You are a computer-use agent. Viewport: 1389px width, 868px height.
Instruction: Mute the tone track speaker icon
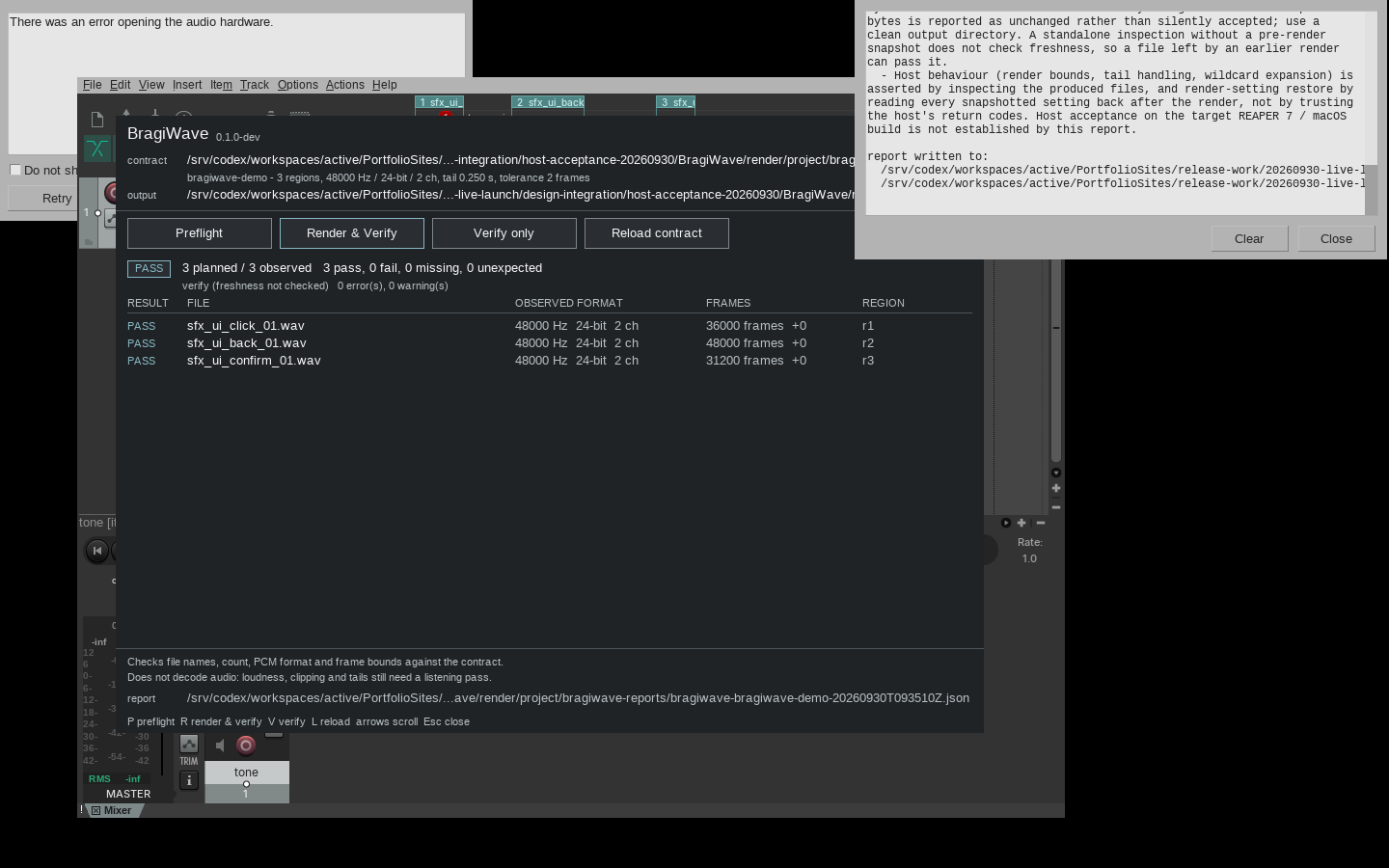[x=221, y=745]
